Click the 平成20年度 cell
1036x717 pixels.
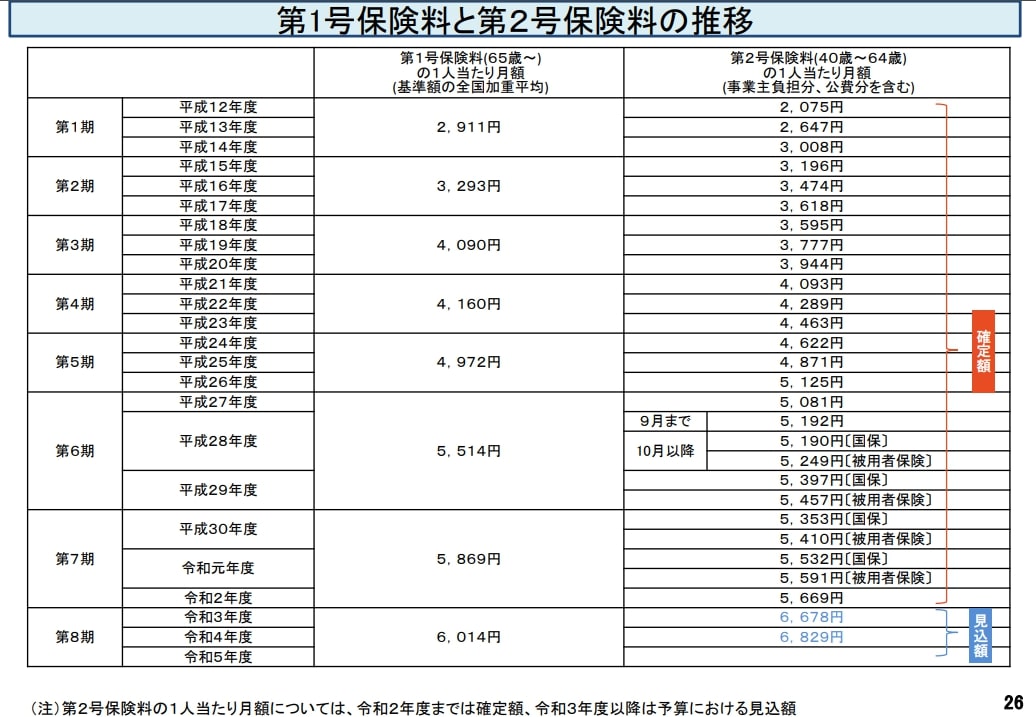[x=218, y=264]
